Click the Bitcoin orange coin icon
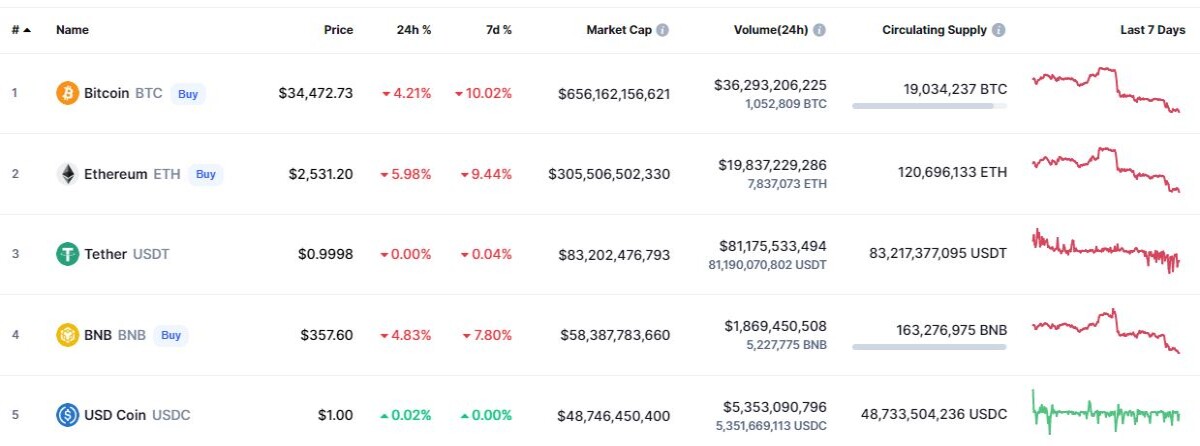Viewport: 1200px width, 446px height. 67,93
